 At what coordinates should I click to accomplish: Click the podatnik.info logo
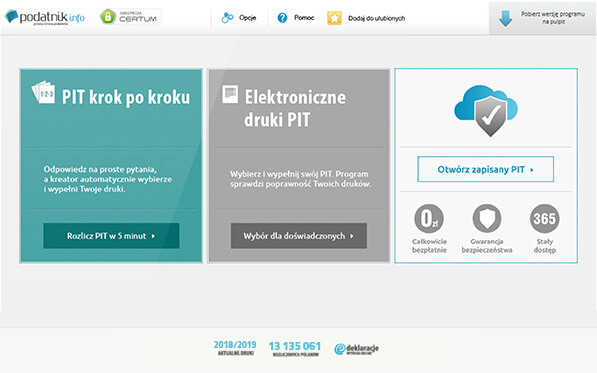(x=45, y=17)
